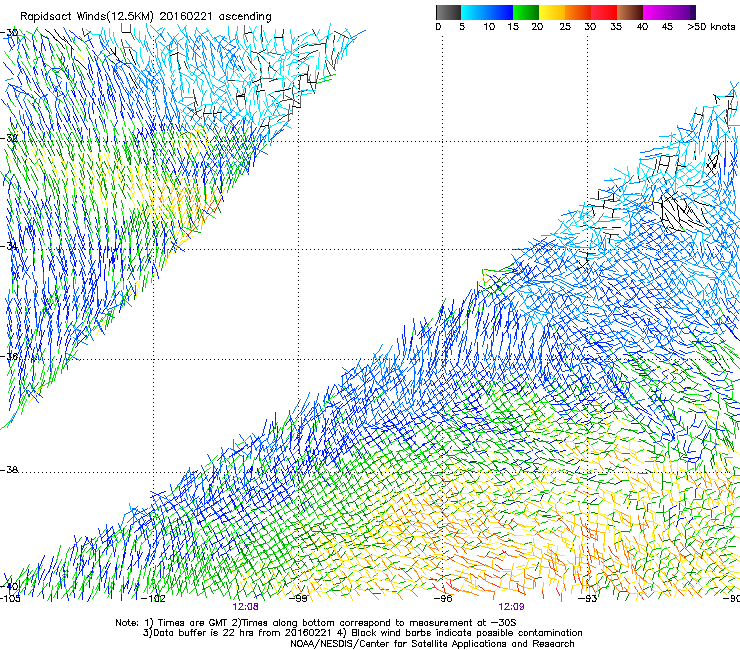Click the gray 0-5 knots legend swatch

click(x=448, y=12)
